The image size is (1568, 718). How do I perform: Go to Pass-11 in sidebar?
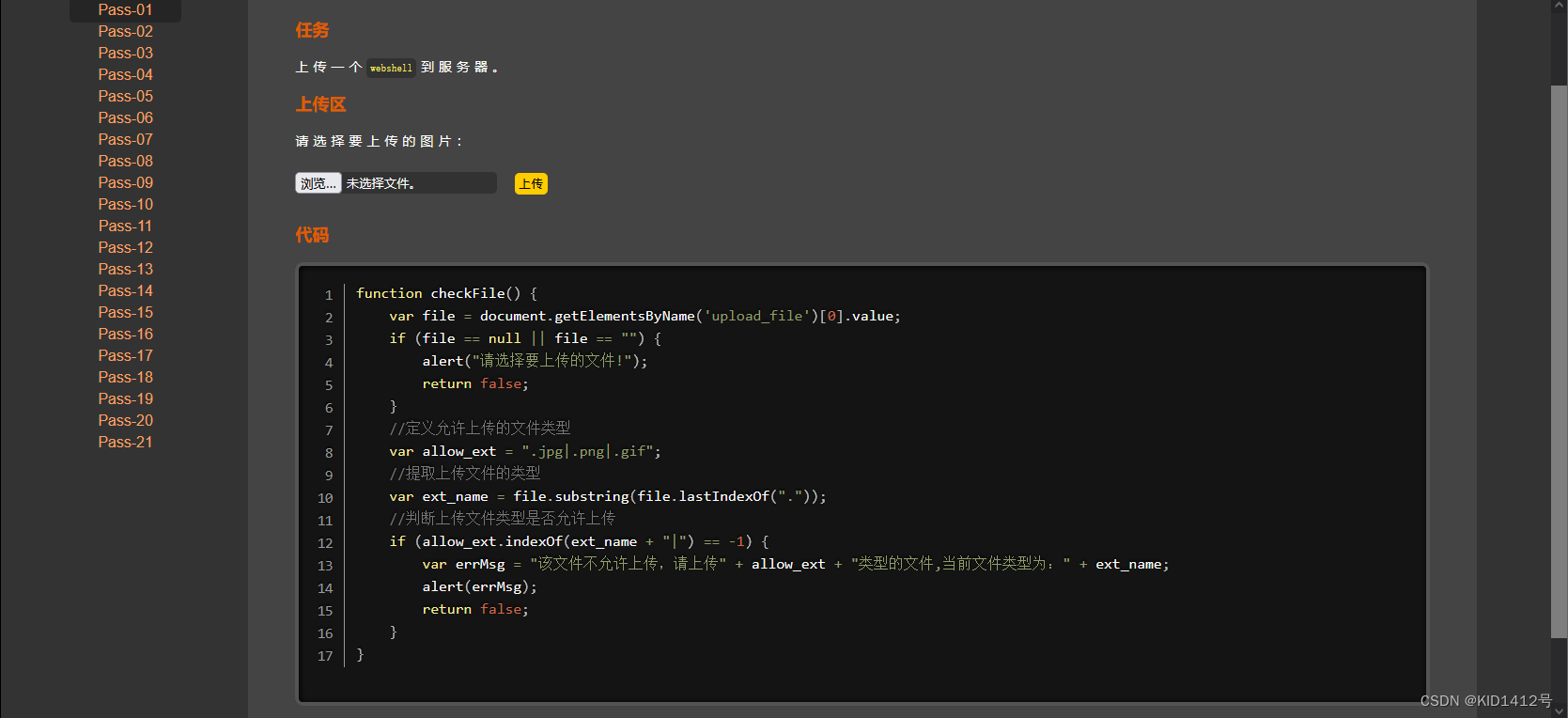(125, 226)
